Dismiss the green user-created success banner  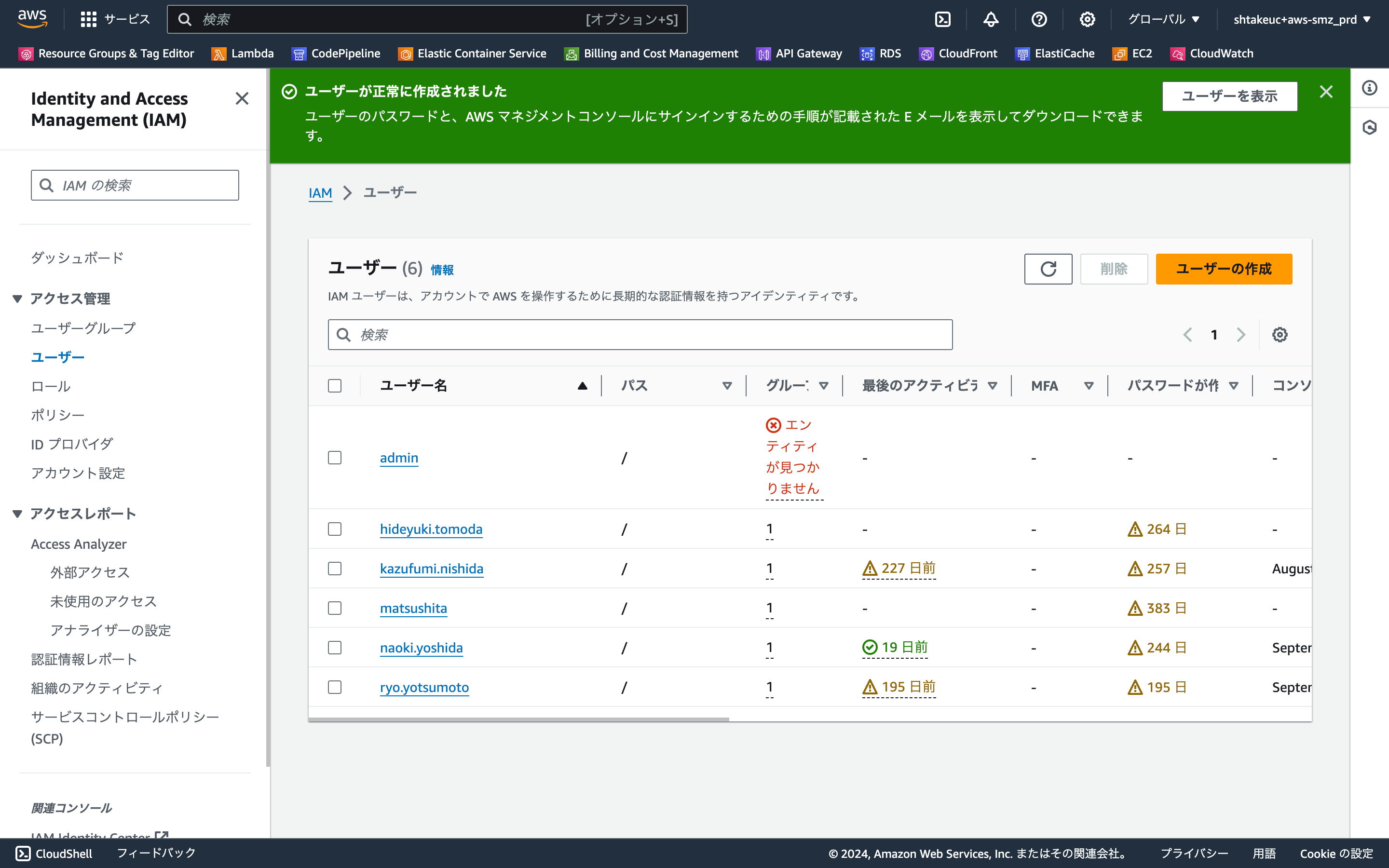(x=1326, y=92)
